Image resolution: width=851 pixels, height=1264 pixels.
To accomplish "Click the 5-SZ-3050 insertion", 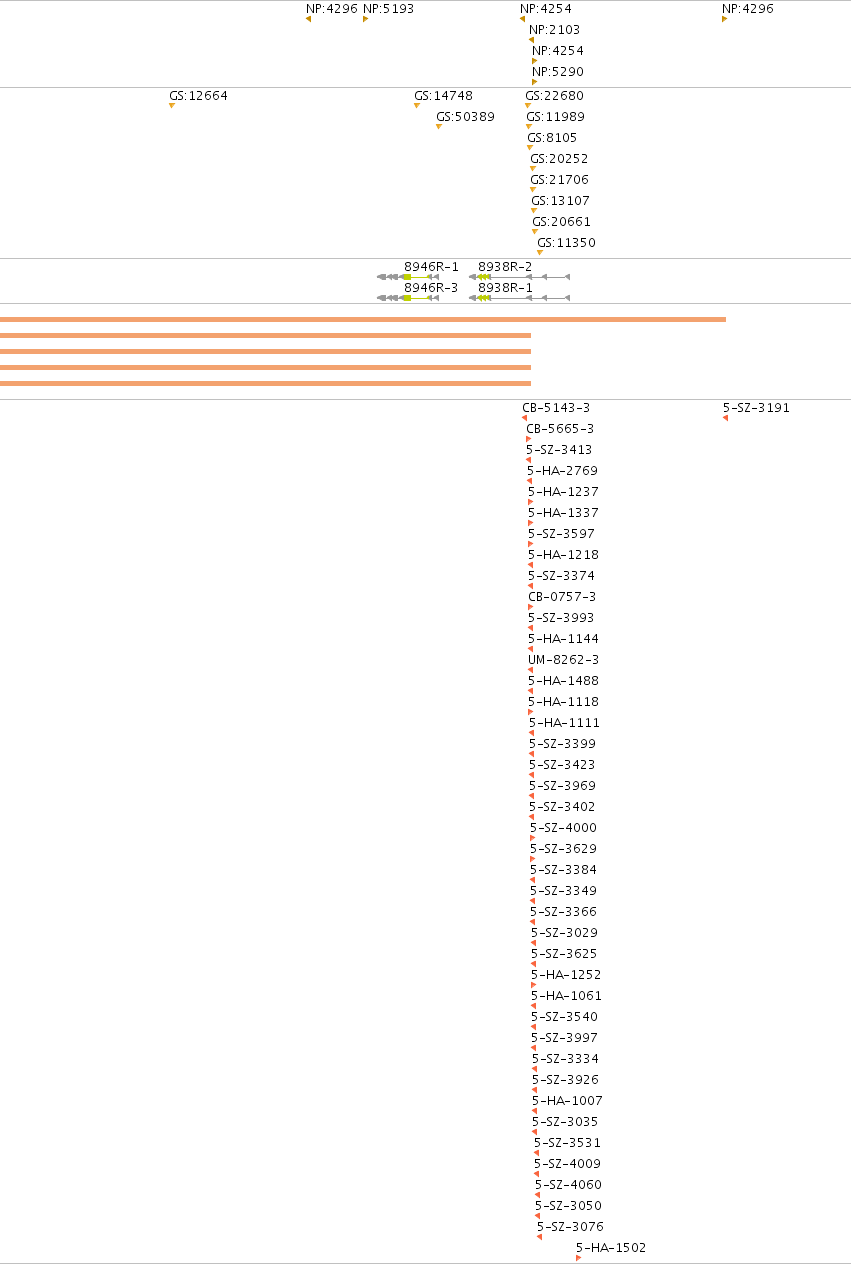I will click(568, 1206).
